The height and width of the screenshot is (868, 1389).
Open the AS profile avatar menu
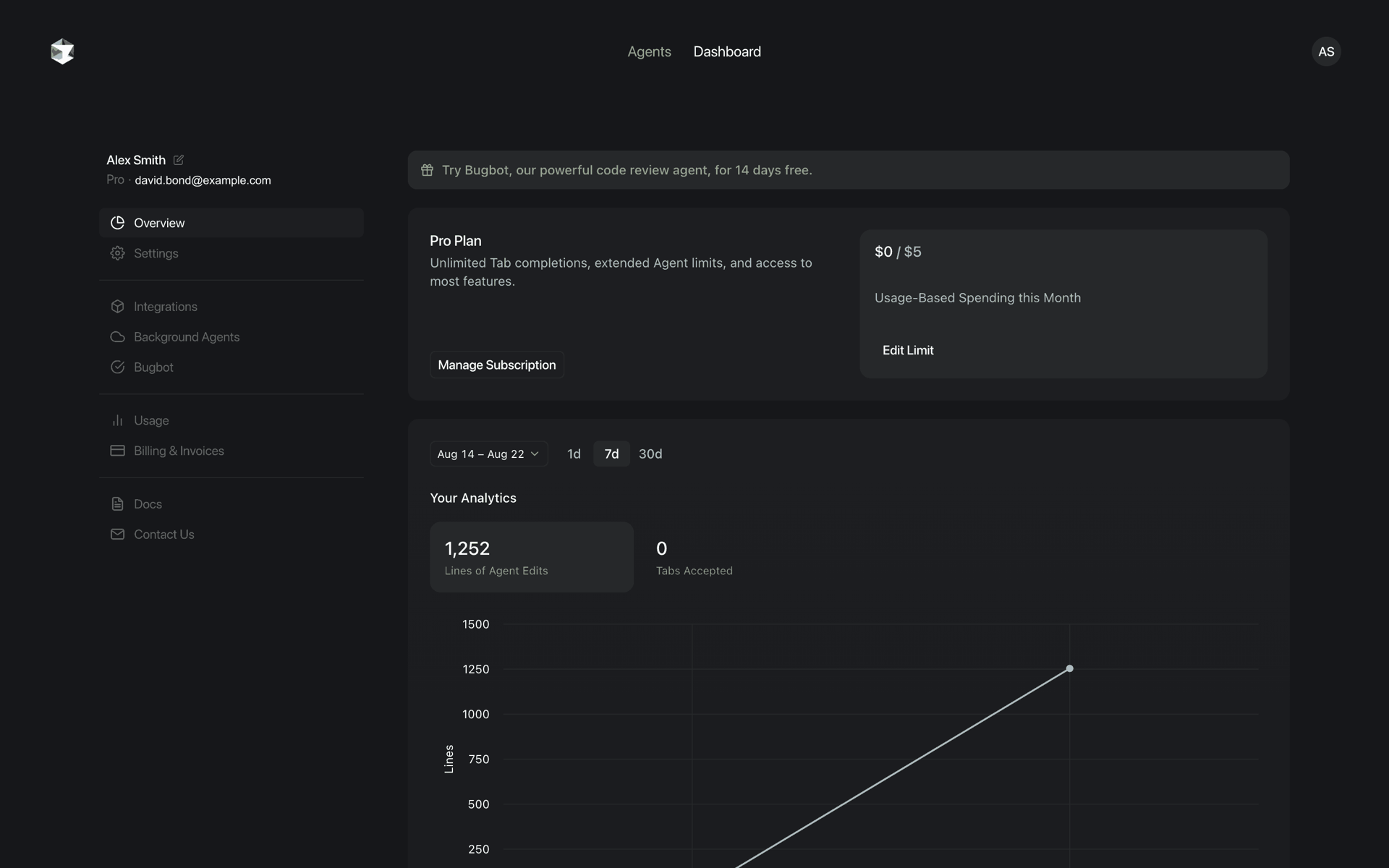1326,51
